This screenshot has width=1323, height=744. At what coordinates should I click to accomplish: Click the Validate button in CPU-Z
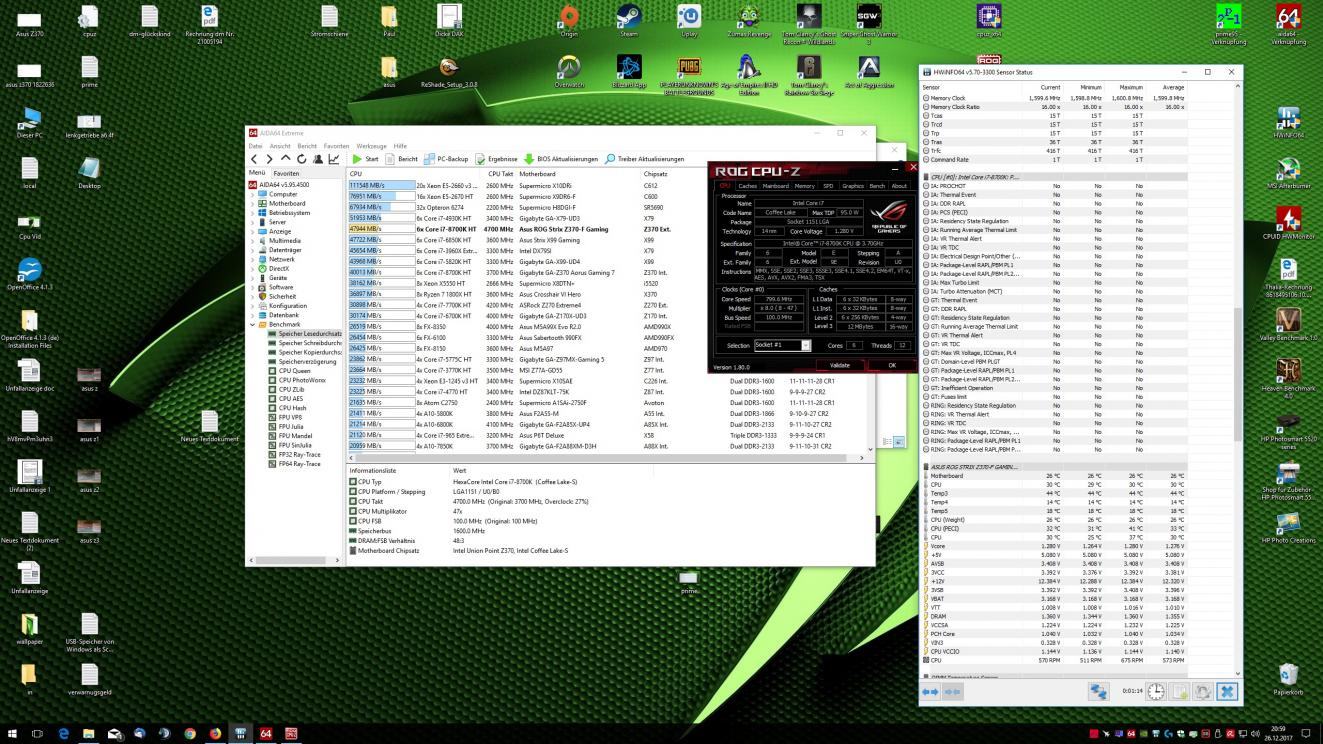[840, 365]
